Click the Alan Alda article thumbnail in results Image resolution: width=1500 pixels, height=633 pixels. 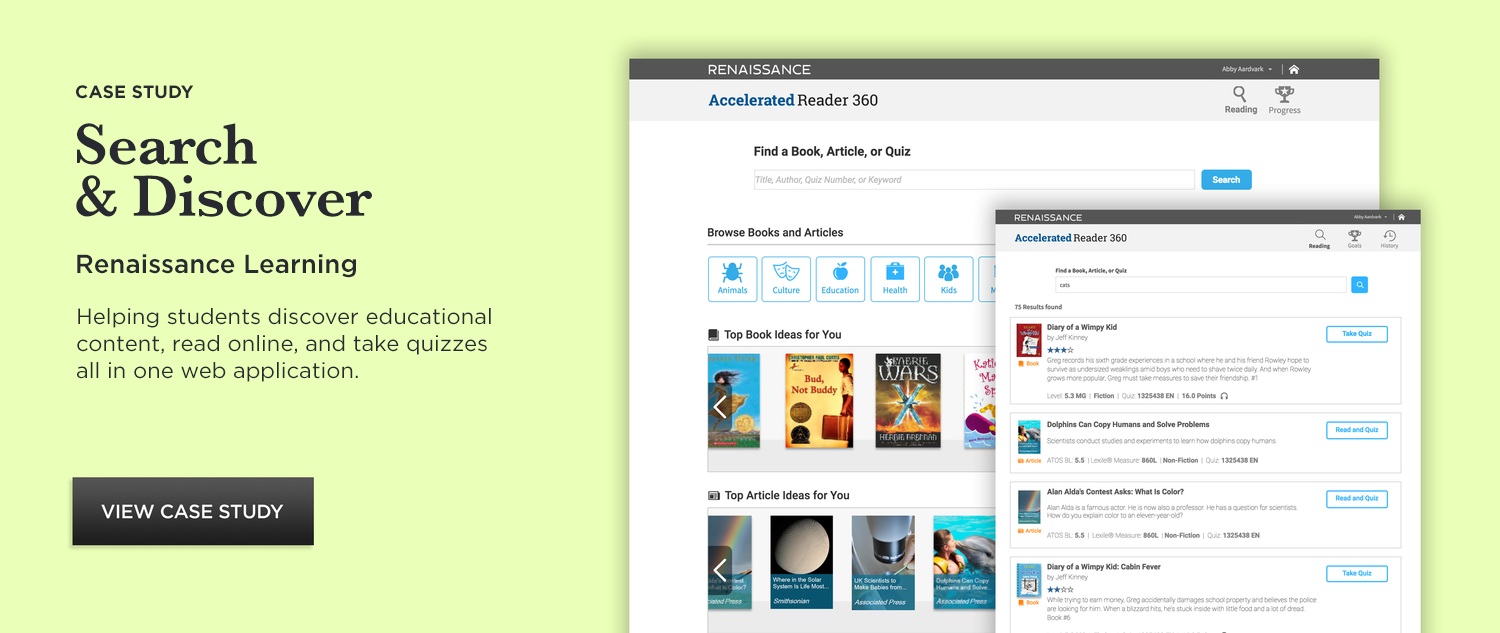click(1029, 506)
